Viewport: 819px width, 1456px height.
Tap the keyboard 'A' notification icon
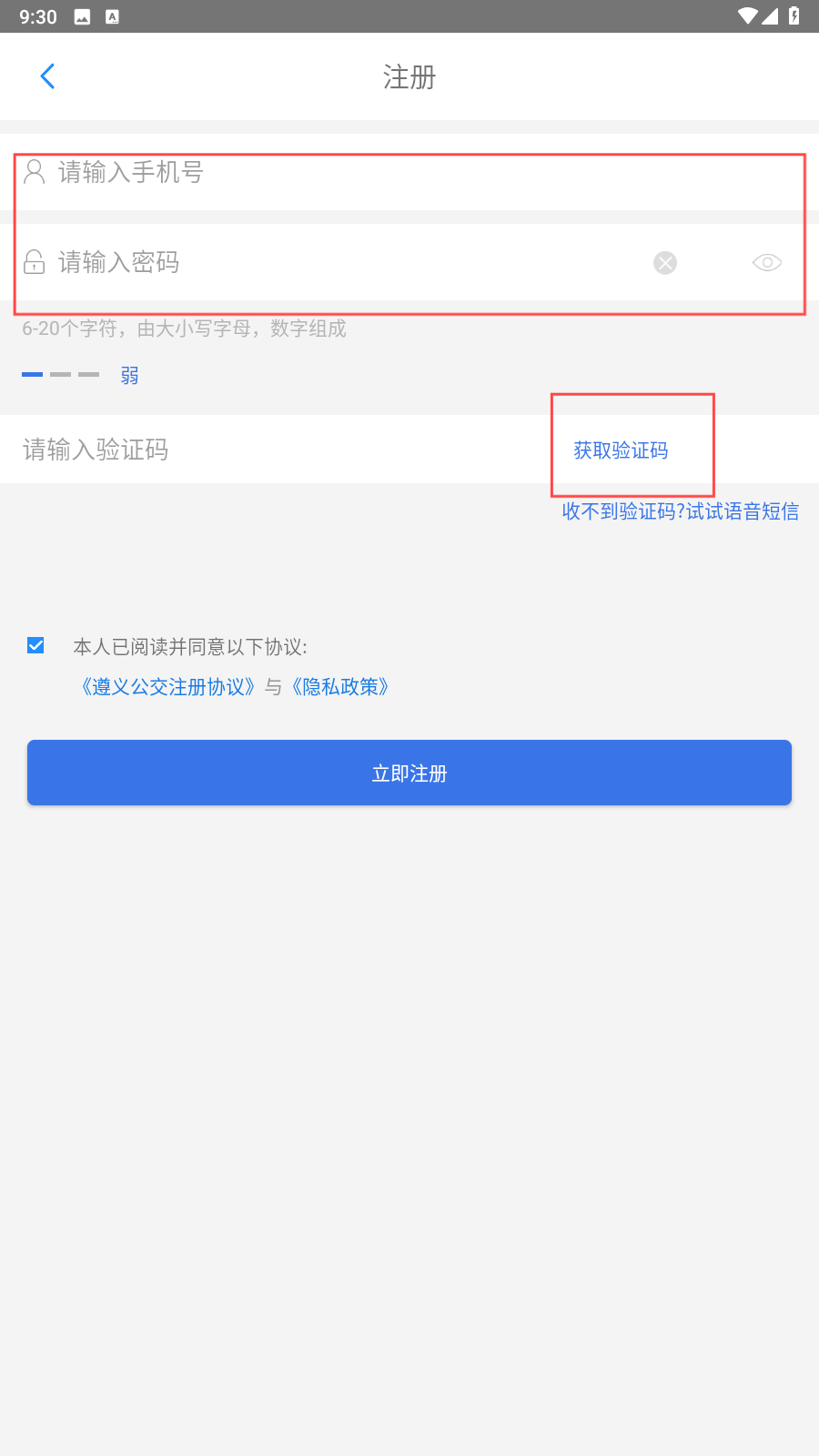[x=113, y=16]
